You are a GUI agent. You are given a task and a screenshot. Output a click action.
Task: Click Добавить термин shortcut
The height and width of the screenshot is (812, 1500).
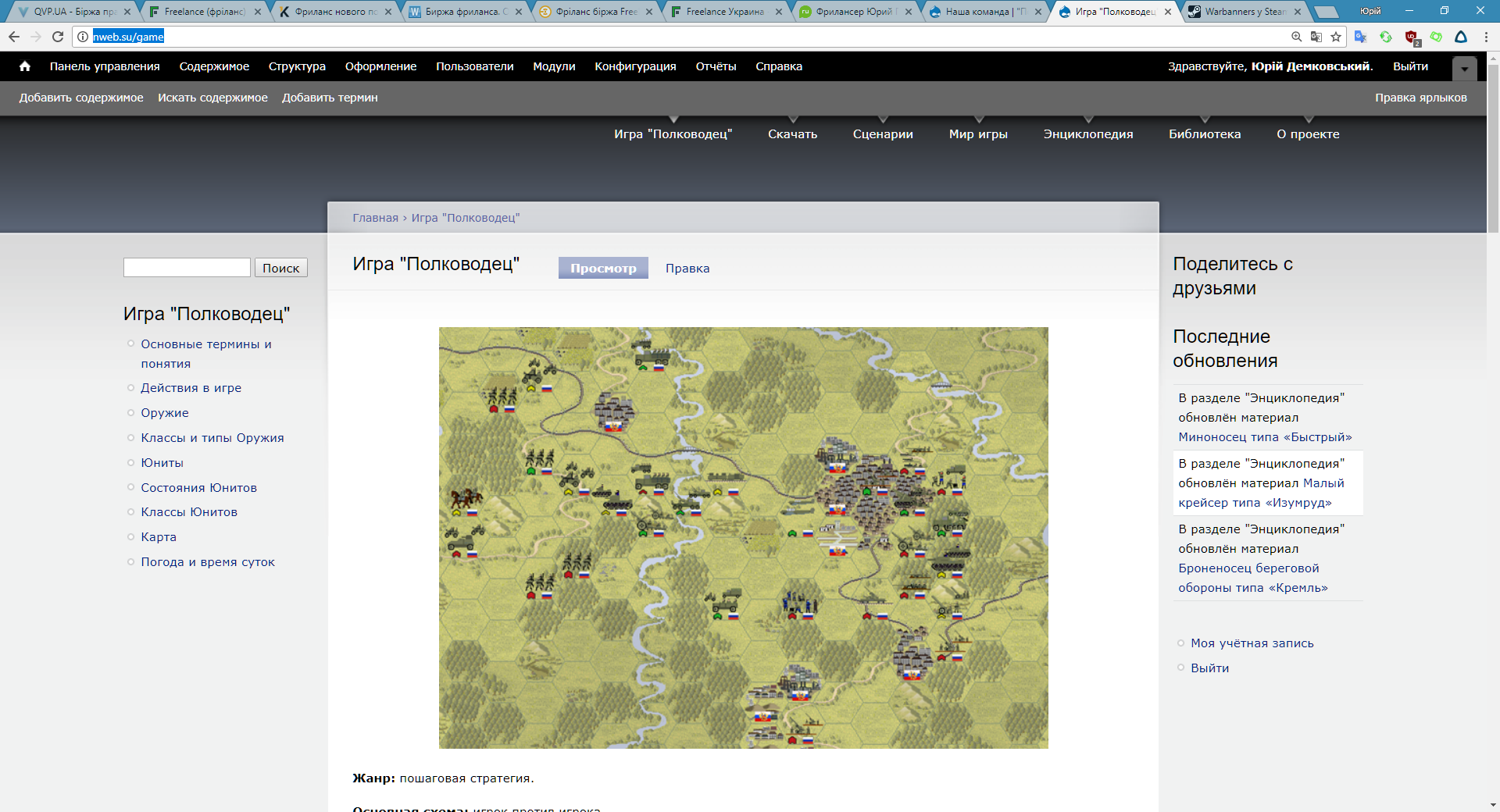coord(330,98)
